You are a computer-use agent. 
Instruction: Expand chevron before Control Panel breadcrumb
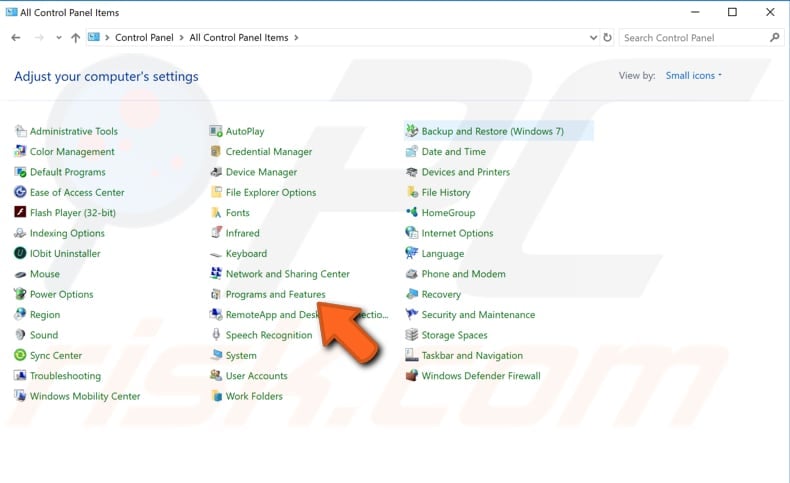tap(107, 38)
